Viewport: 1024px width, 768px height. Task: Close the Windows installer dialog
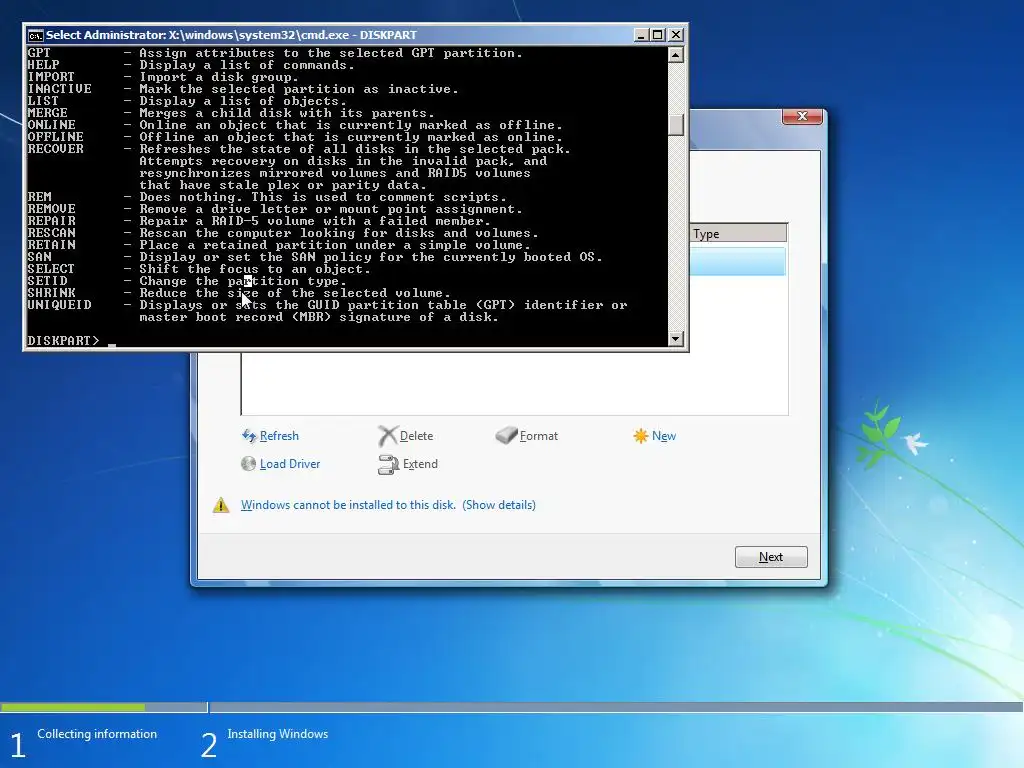[803, 116]
